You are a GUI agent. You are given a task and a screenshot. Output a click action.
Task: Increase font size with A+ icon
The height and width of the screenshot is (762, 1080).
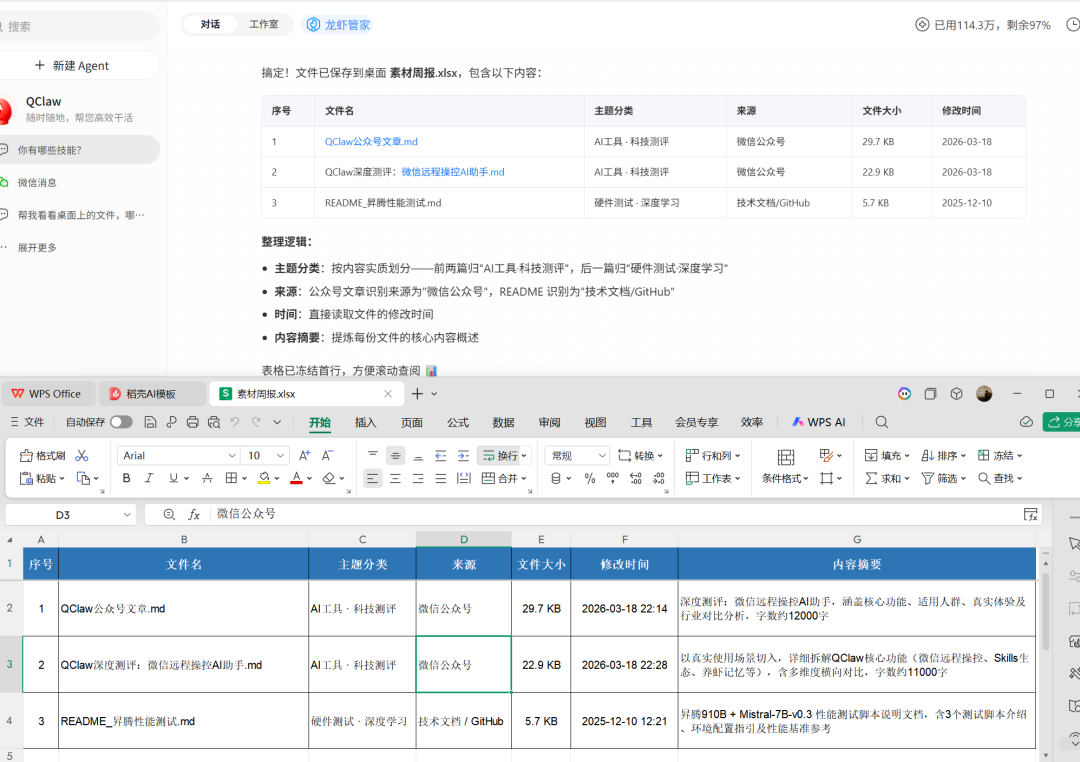304,455
